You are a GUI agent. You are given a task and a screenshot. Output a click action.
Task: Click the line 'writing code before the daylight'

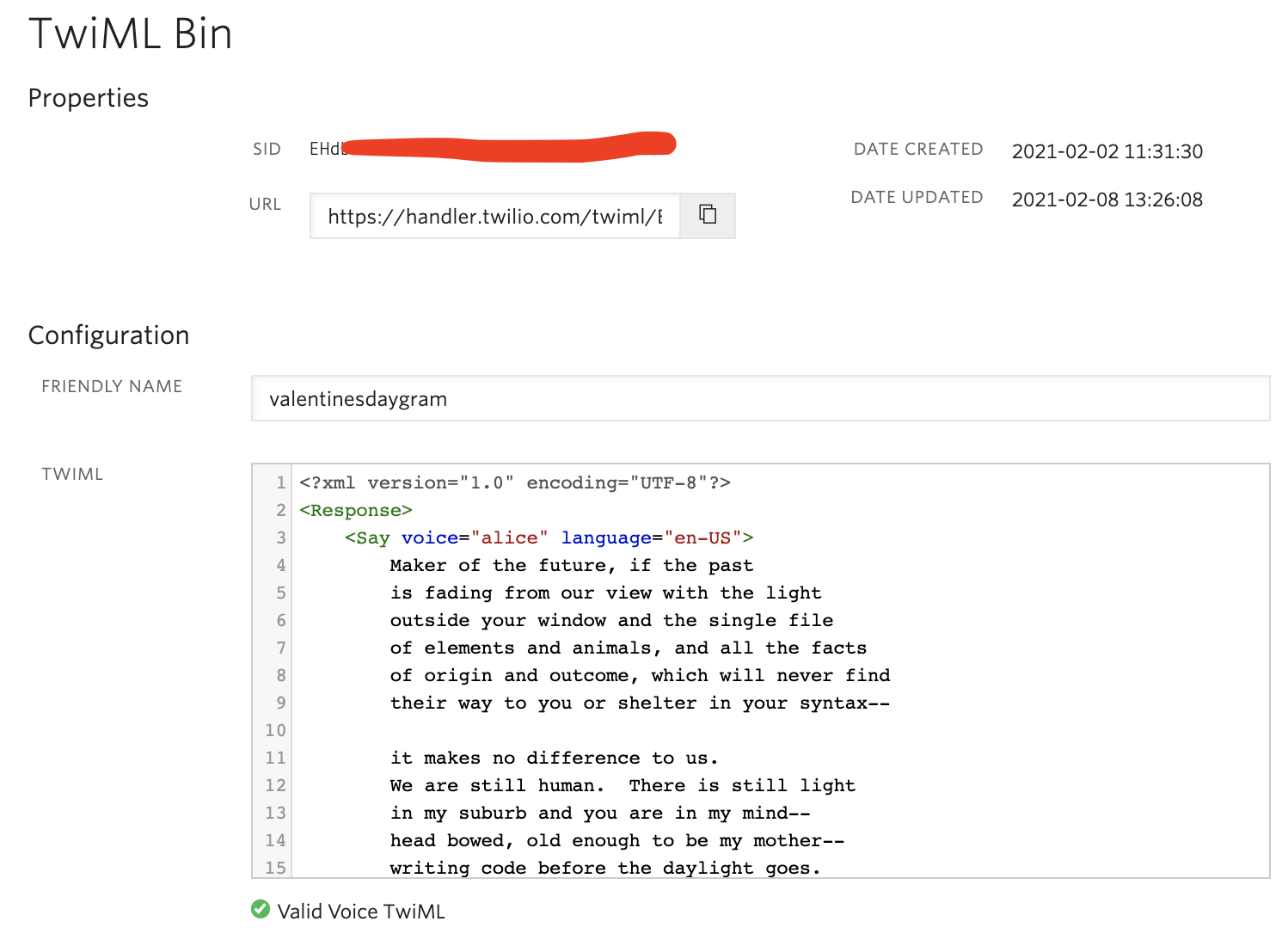coord(604,867)
